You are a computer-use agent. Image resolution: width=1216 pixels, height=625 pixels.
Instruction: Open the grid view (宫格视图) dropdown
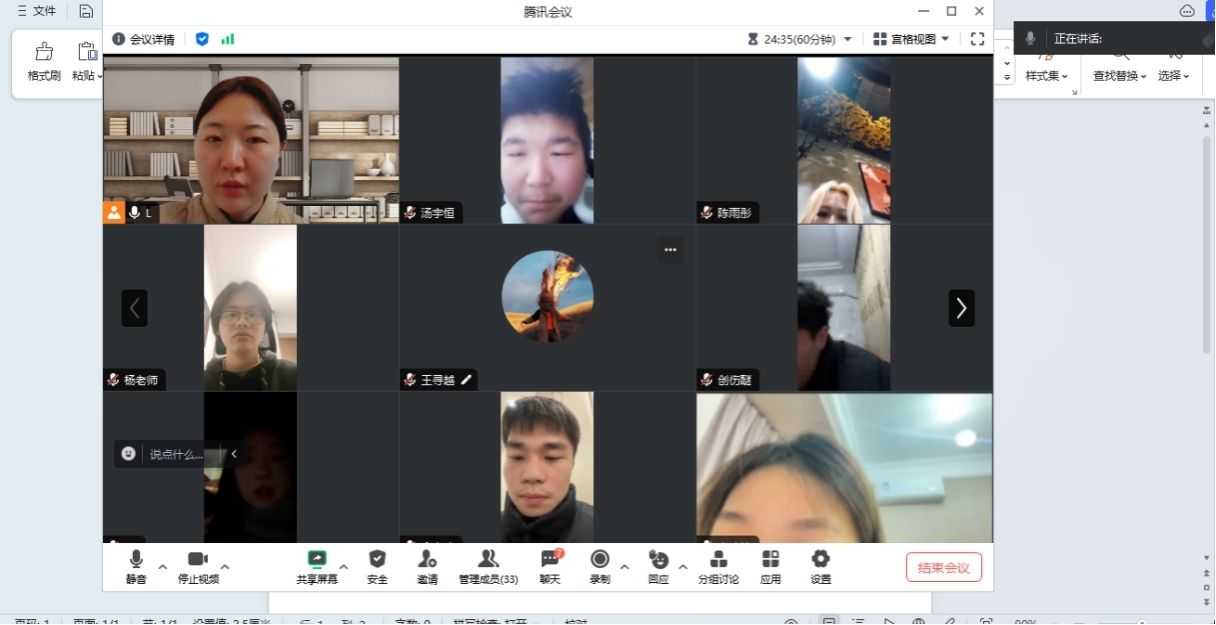coord(911,39)
